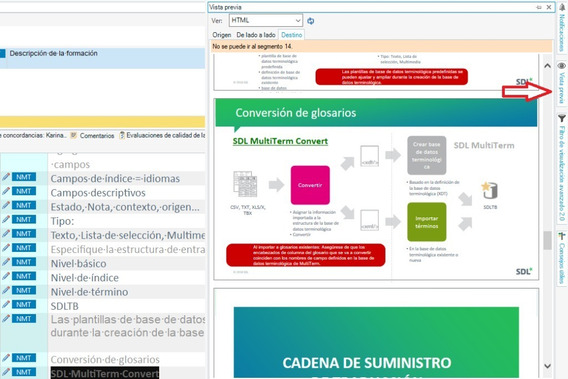
Task: Select the Conversión de glosarios segment text
Action: [105, 359]
